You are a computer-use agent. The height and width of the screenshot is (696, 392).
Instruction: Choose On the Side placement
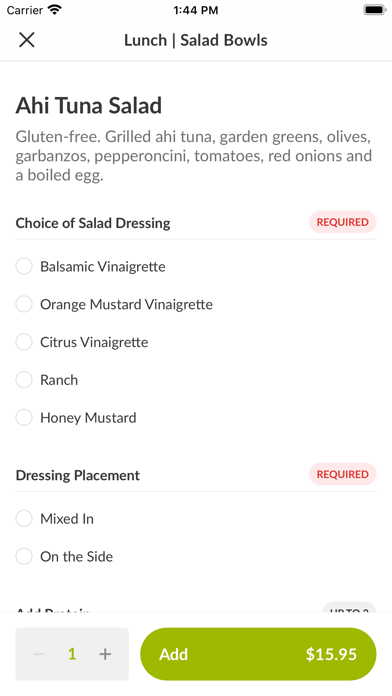click(x=196, y=556)
